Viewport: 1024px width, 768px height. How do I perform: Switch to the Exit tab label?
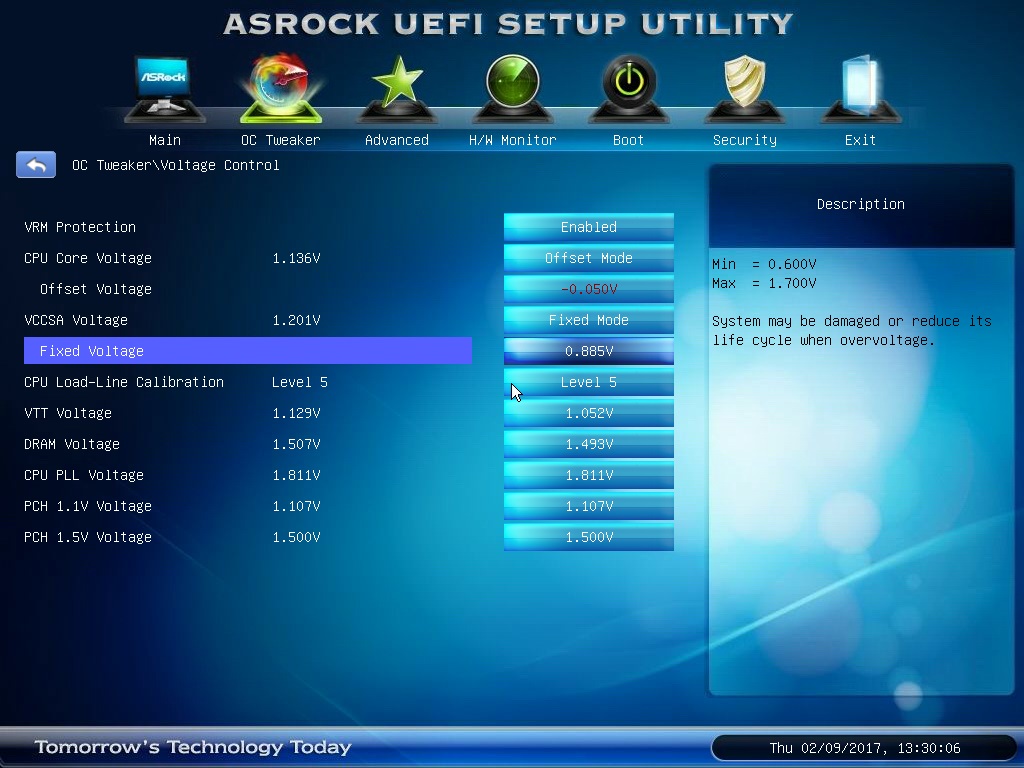pos(860,140)
